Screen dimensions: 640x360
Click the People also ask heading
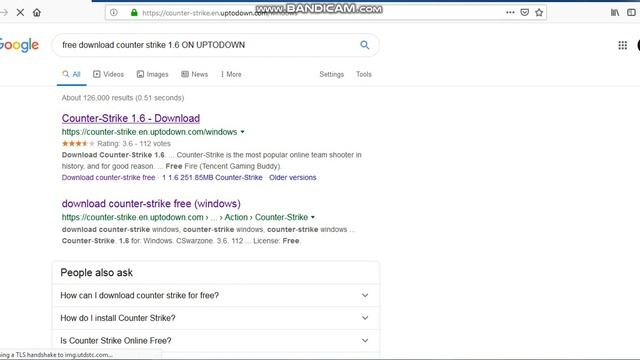(x=97, y=273)
